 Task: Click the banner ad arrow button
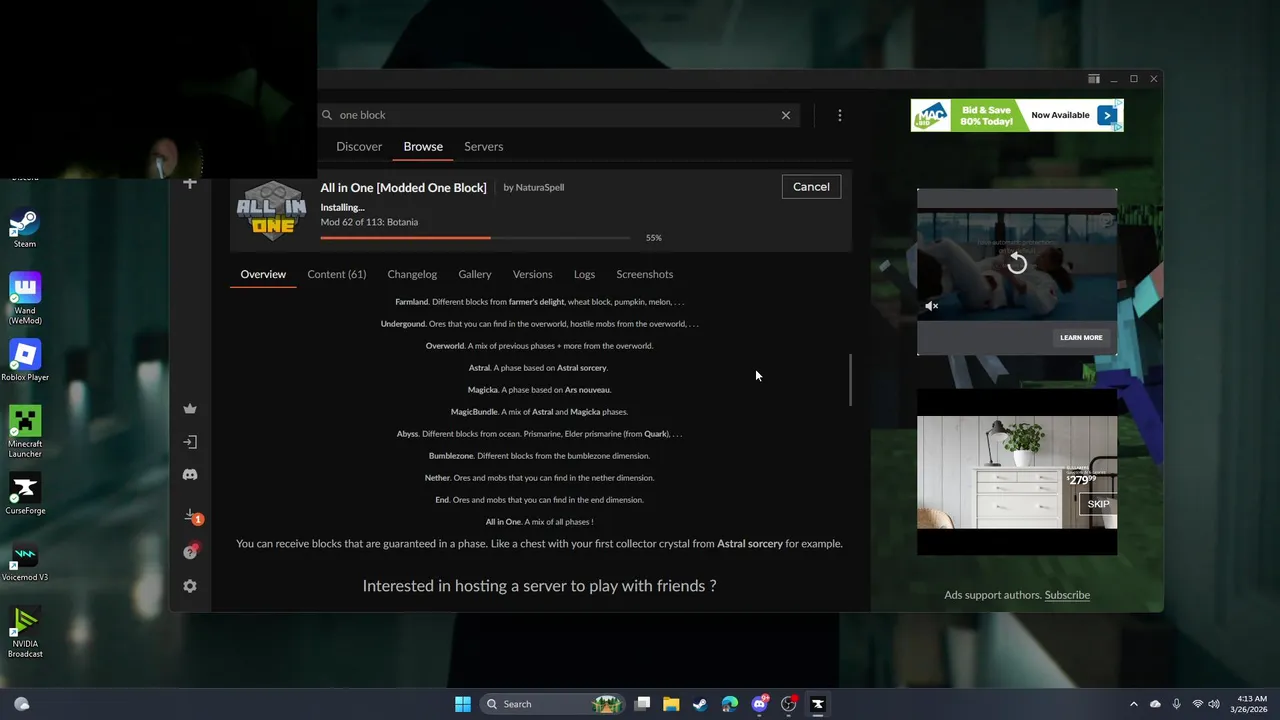(1107, 115)
